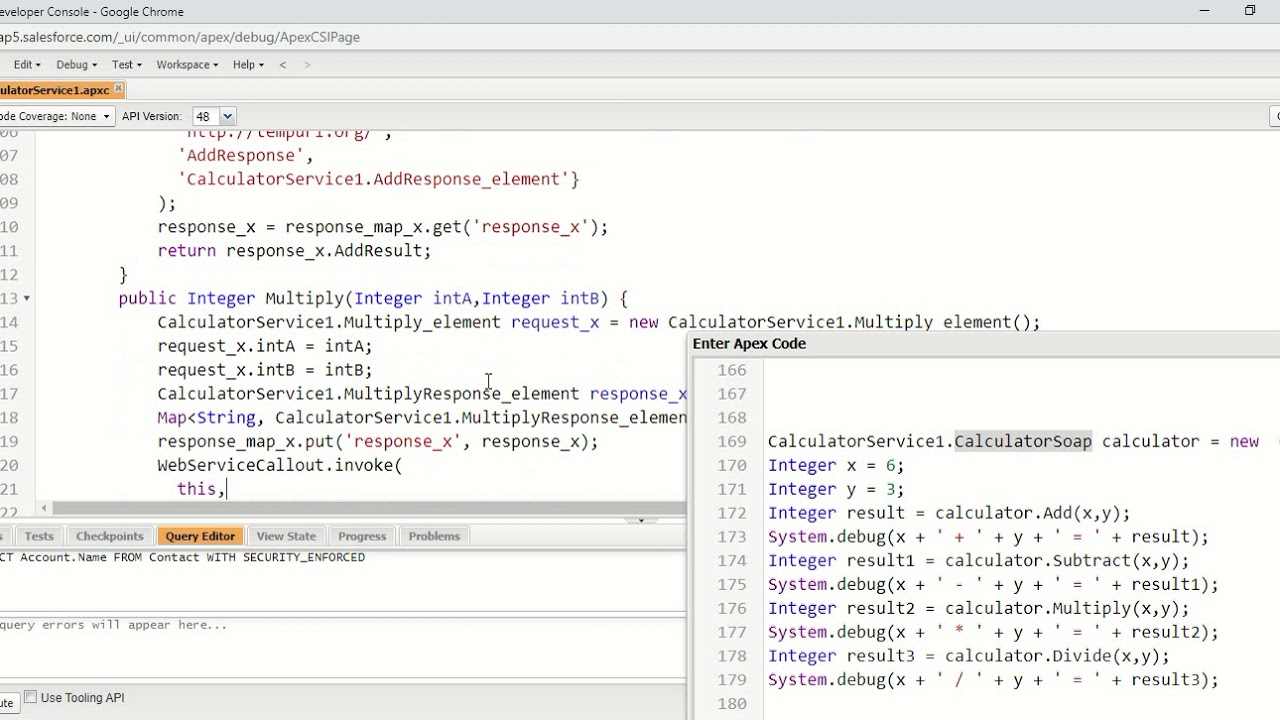
Task: Open the Test menu
Action: 126,64
